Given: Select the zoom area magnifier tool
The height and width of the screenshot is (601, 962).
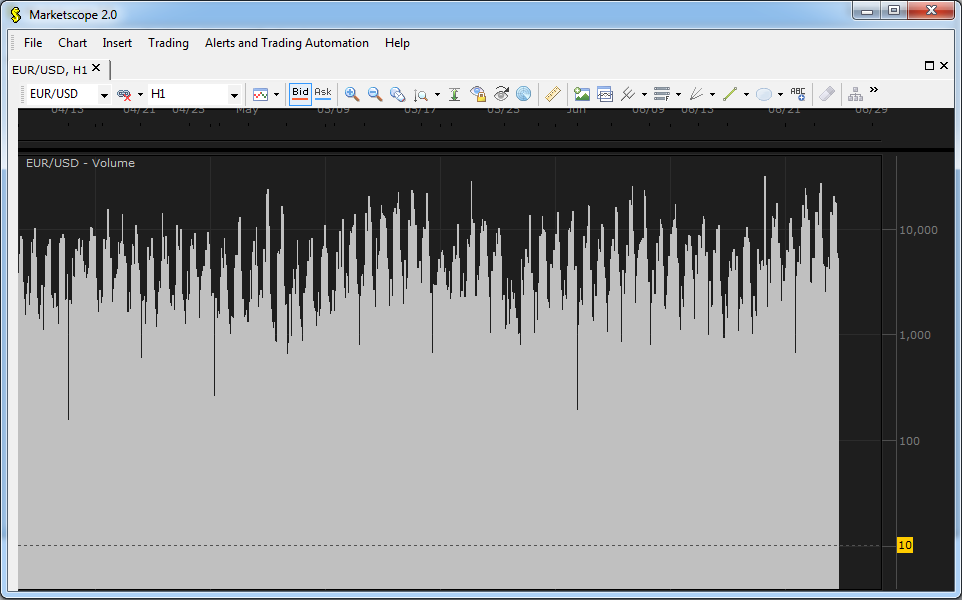Looking at the screenshot, I should click(398, 94).
